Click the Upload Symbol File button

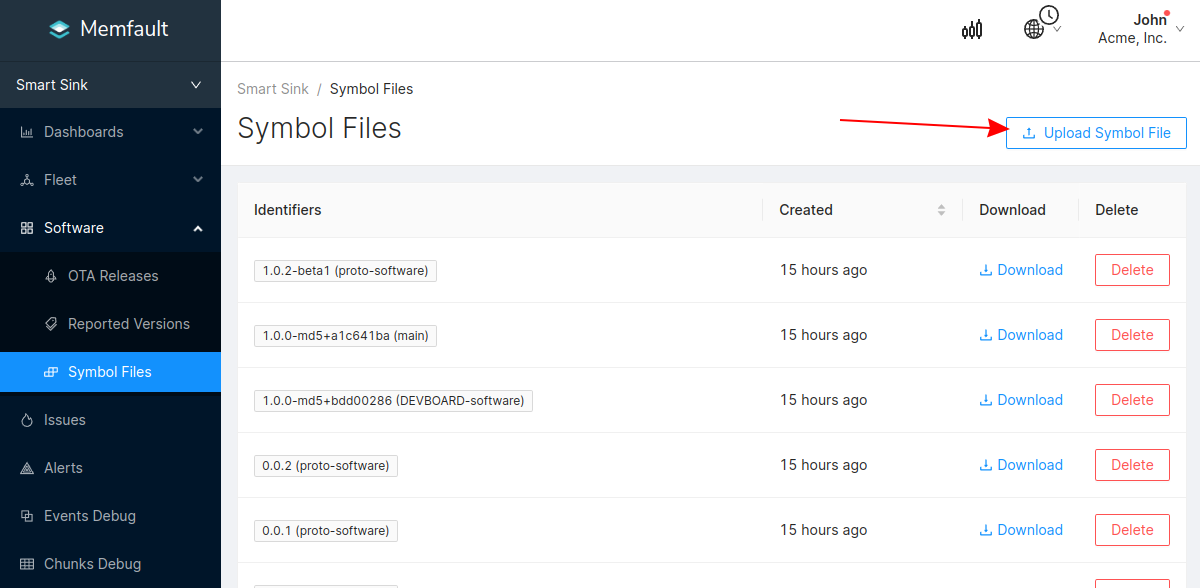coord(1096,133)
